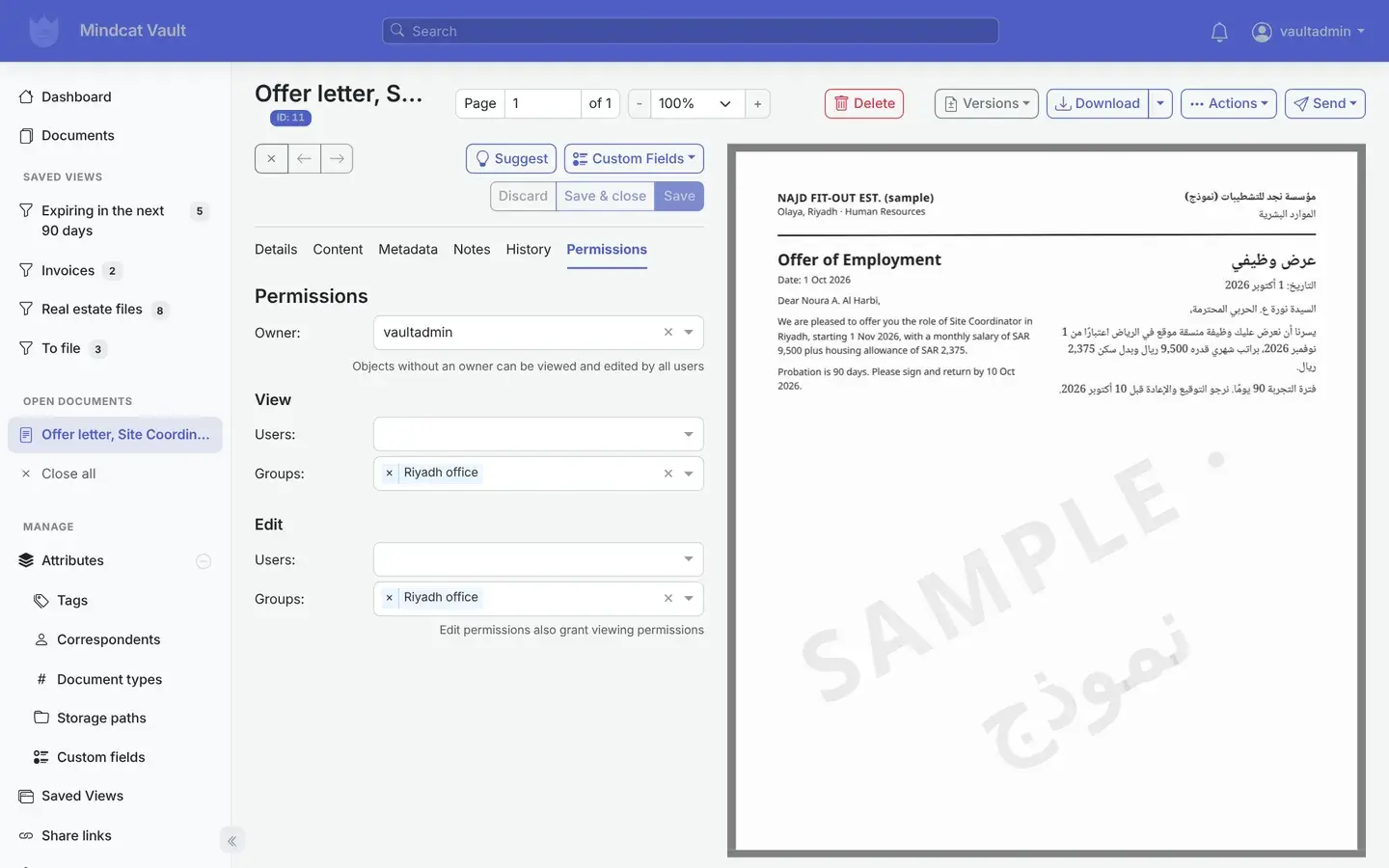Viewport: 1389px width, 868px height.
Task: Close the document with the X button
Action: coord(271,159)
